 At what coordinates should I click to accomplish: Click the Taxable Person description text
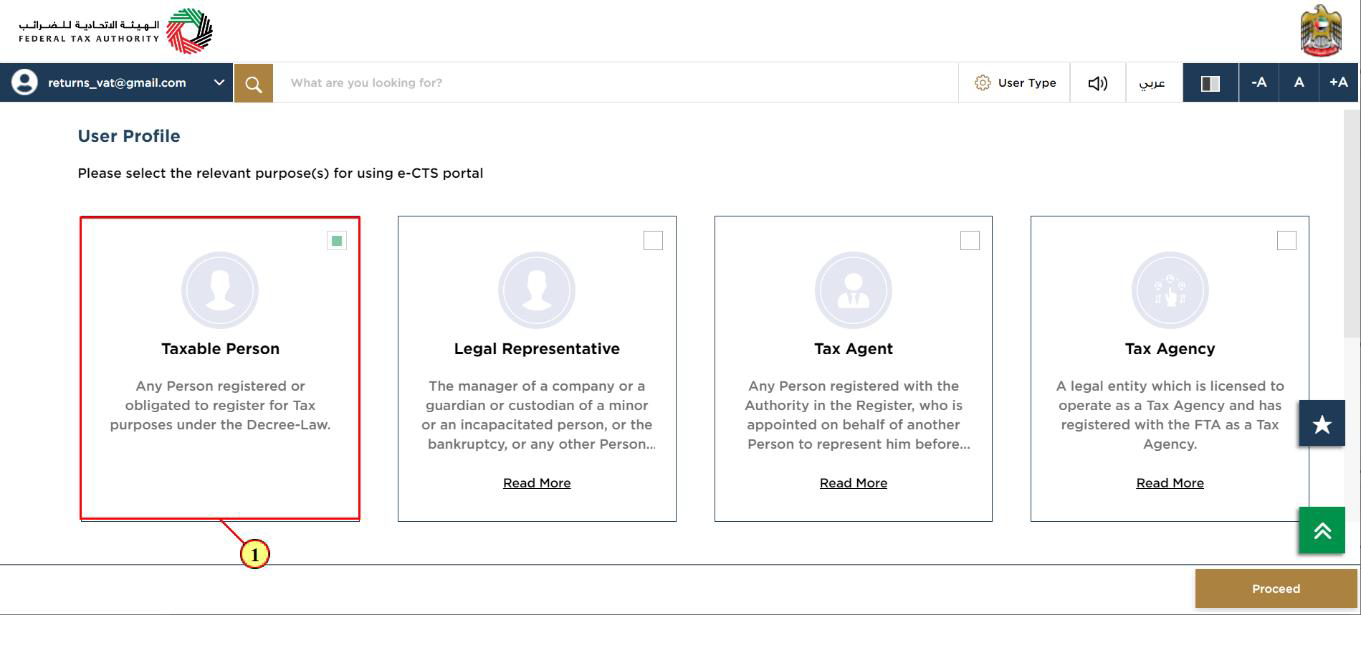[220, 405]
